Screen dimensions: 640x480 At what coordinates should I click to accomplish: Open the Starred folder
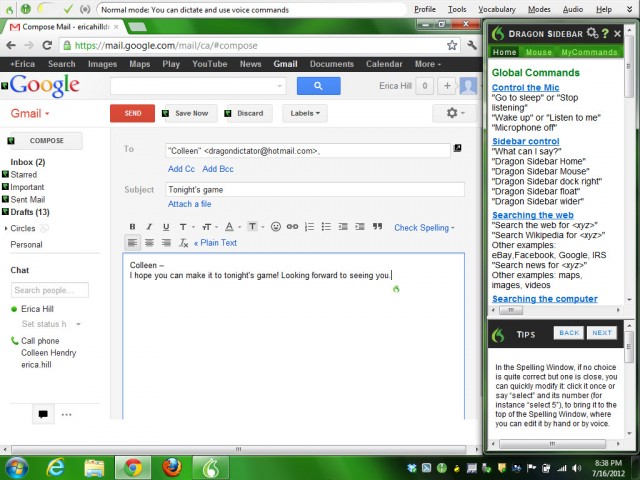[23, 175]
